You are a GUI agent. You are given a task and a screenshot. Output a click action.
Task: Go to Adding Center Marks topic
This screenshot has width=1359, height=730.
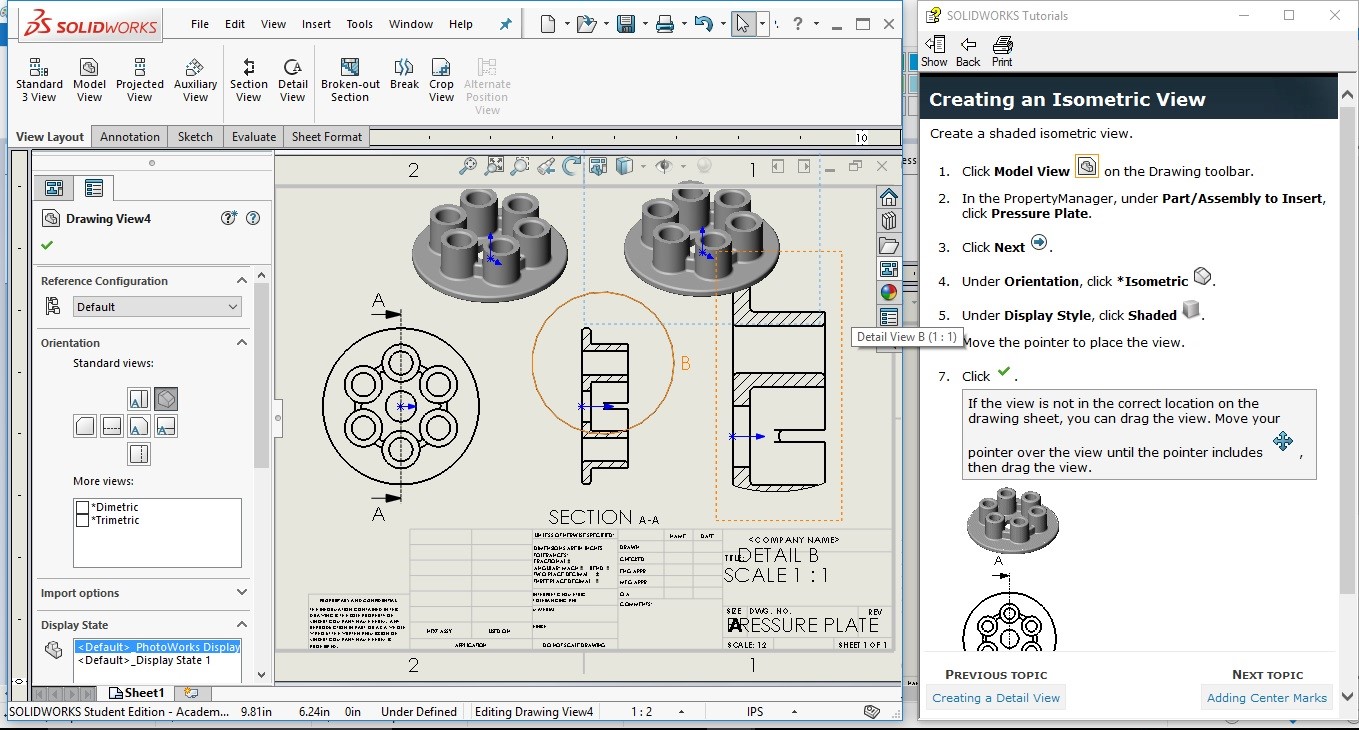pos(1266,698)
